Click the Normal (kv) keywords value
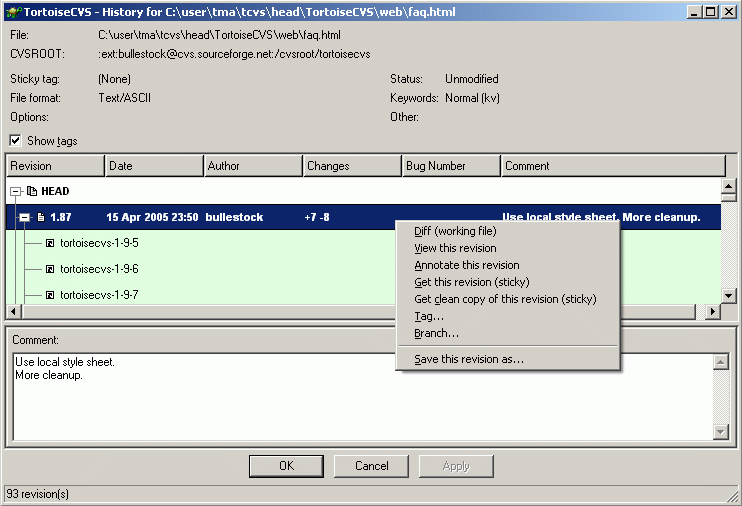742x506 pixels. click(x=472, y=98)
